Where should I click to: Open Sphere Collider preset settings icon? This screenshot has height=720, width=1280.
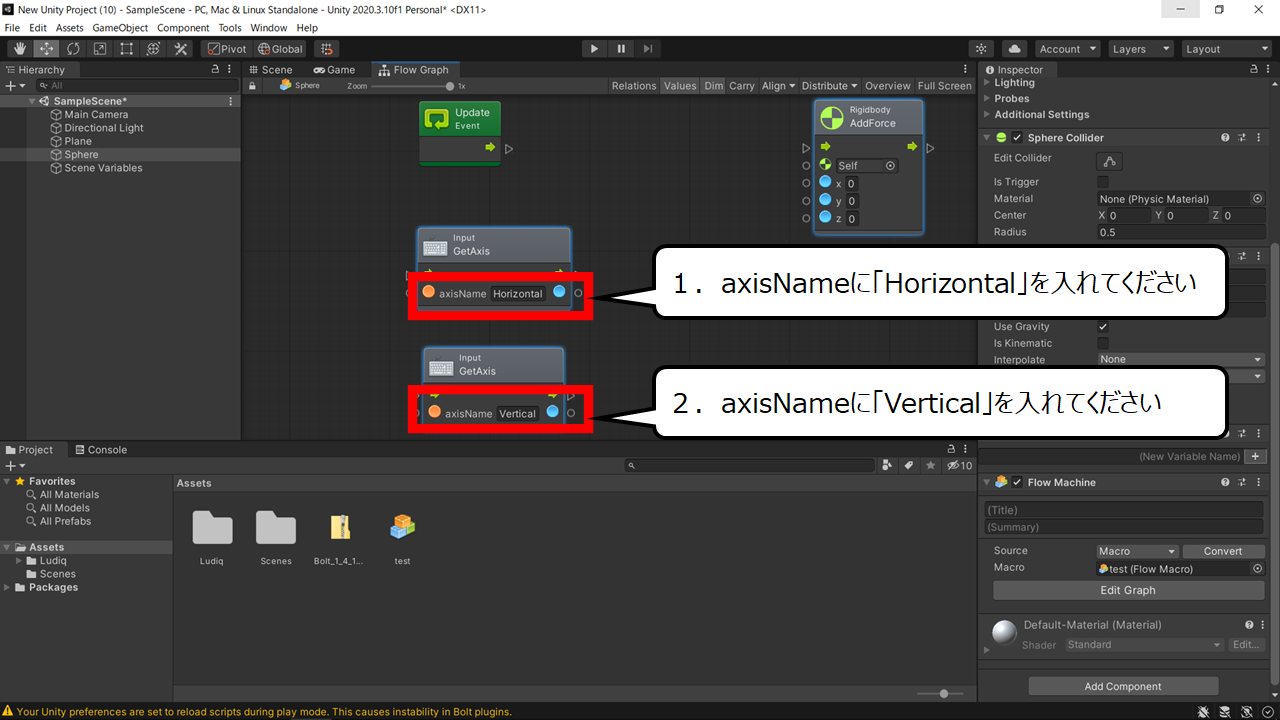[x=1242, y=138]
